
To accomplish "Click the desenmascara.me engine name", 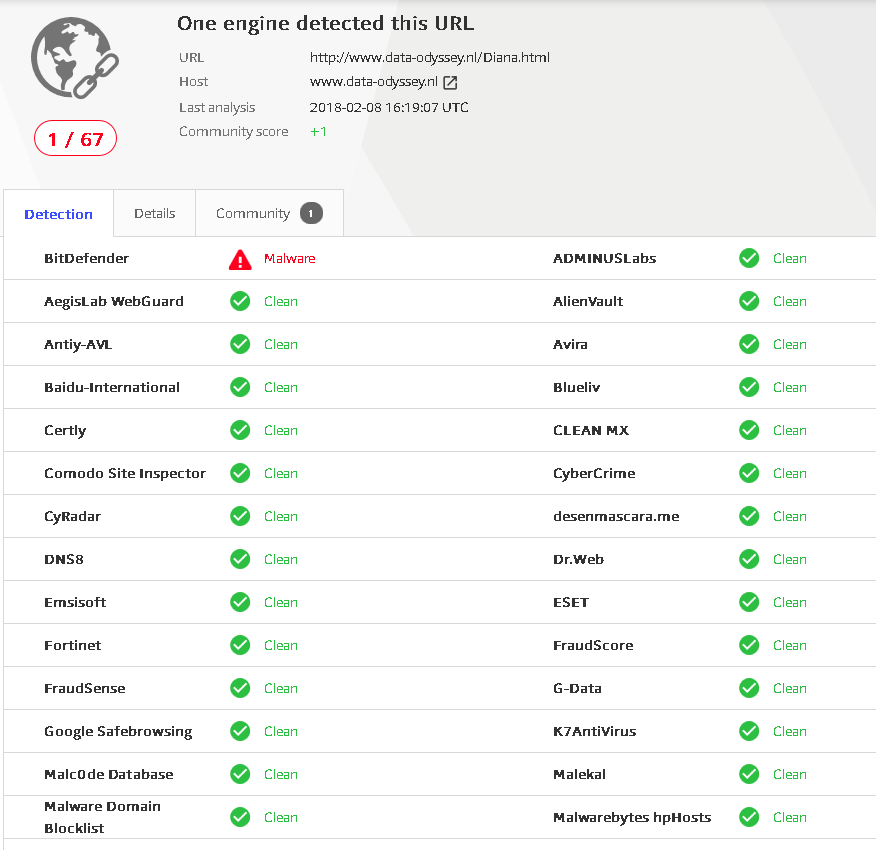I will tap(616, 516).
